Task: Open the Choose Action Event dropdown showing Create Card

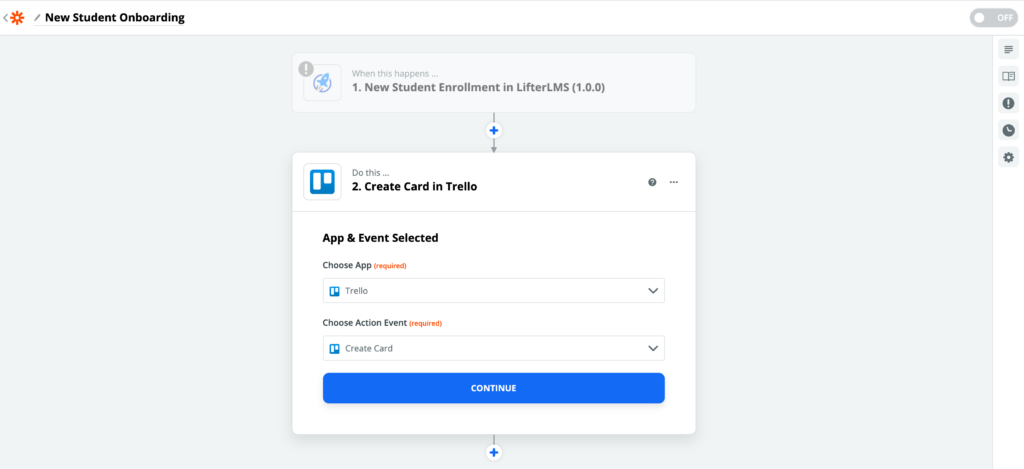Action: [494, 348]
